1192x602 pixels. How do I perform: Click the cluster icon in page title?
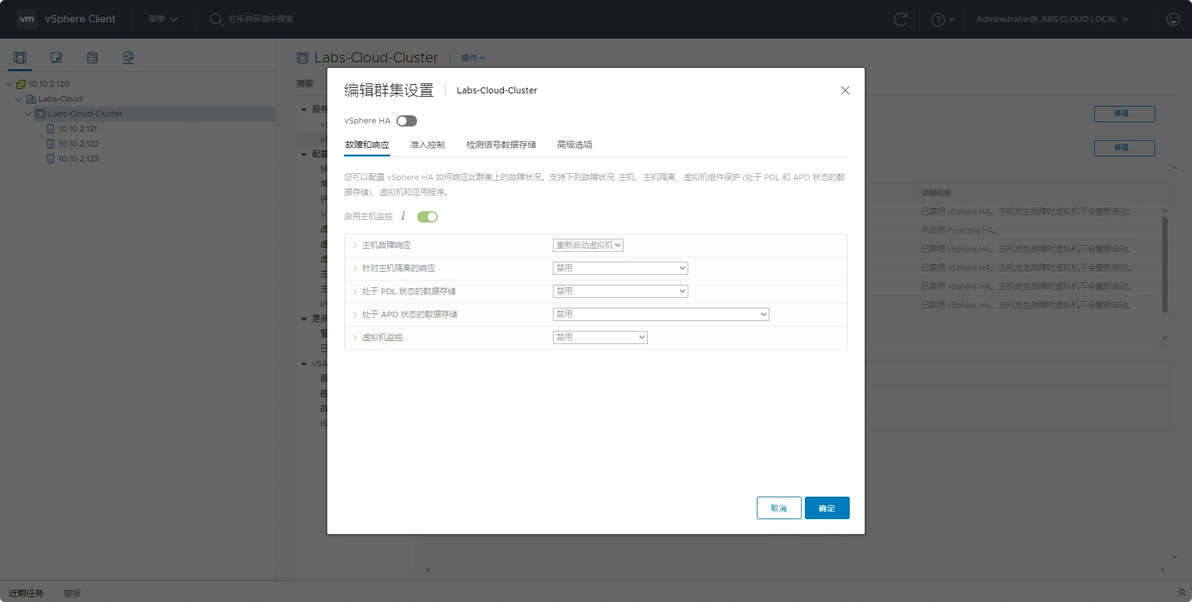(303, 58)
